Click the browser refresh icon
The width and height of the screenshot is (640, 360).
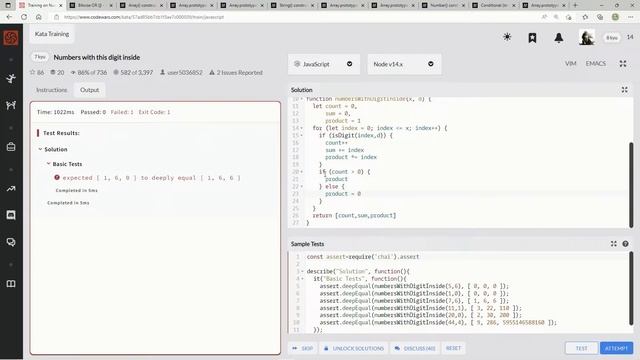coord(24,17)
